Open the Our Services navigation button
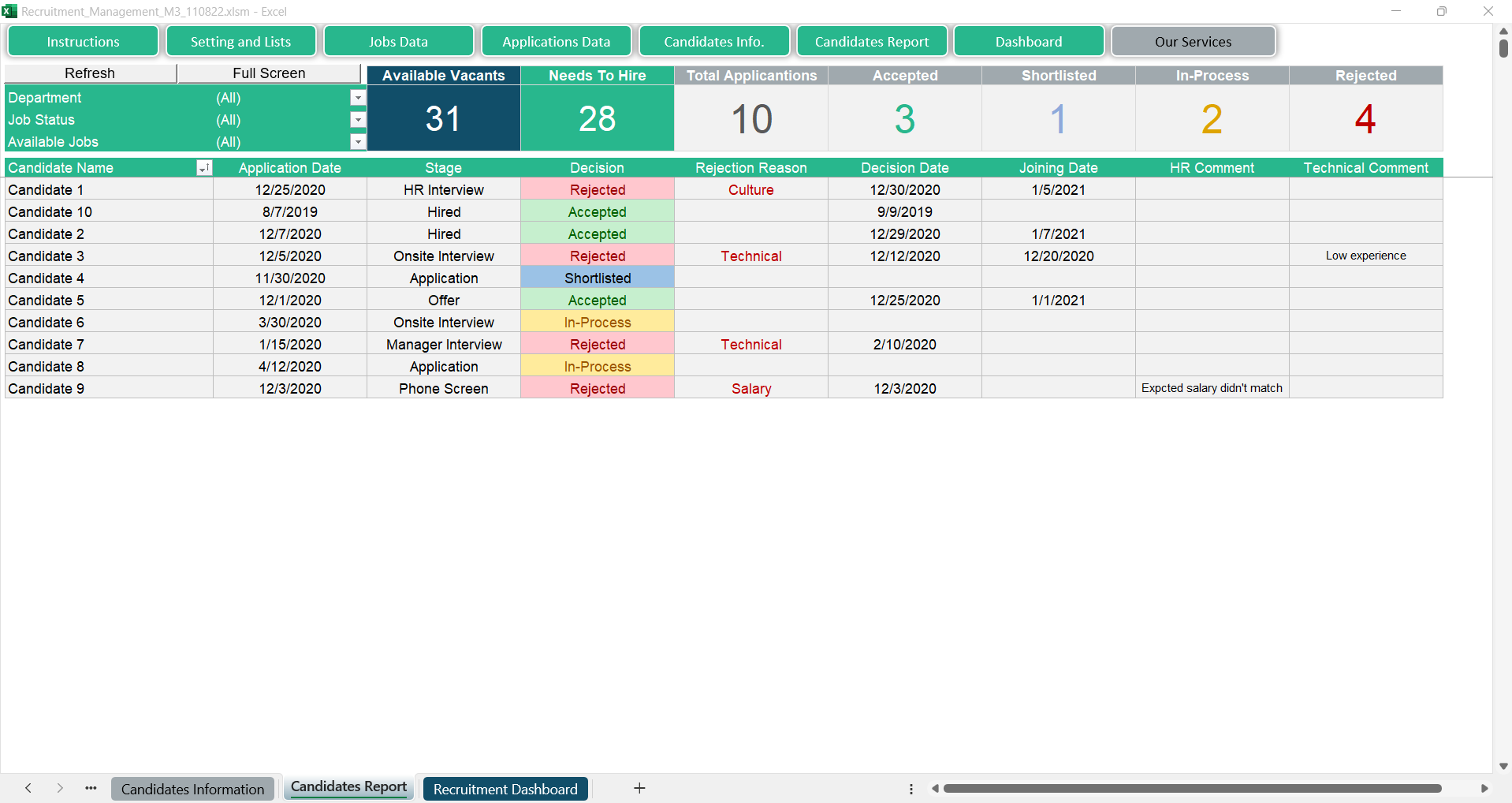 [1193, 42]
